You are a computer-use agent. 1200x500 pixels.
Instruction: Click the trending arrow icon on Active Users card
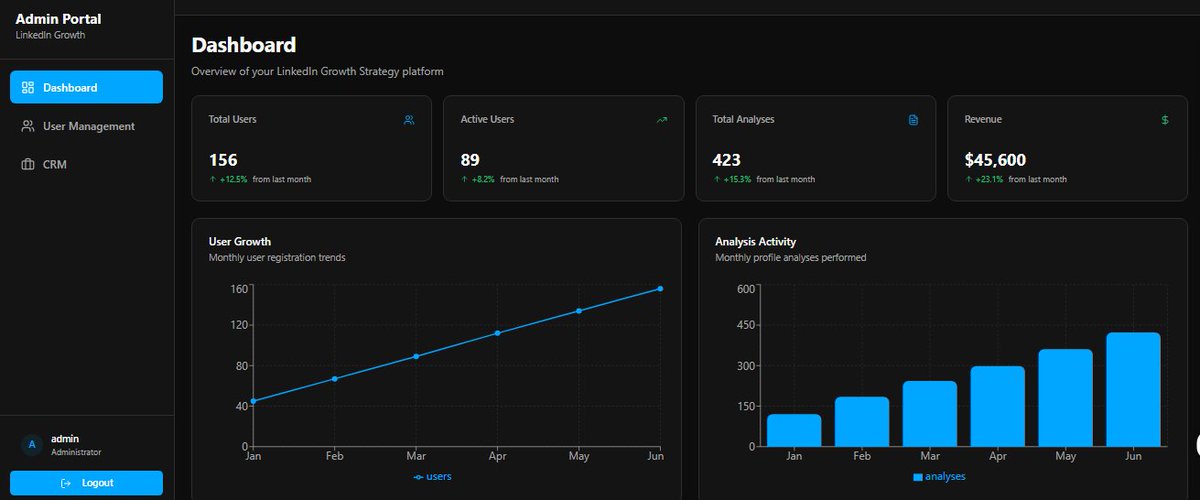point(661,120)
